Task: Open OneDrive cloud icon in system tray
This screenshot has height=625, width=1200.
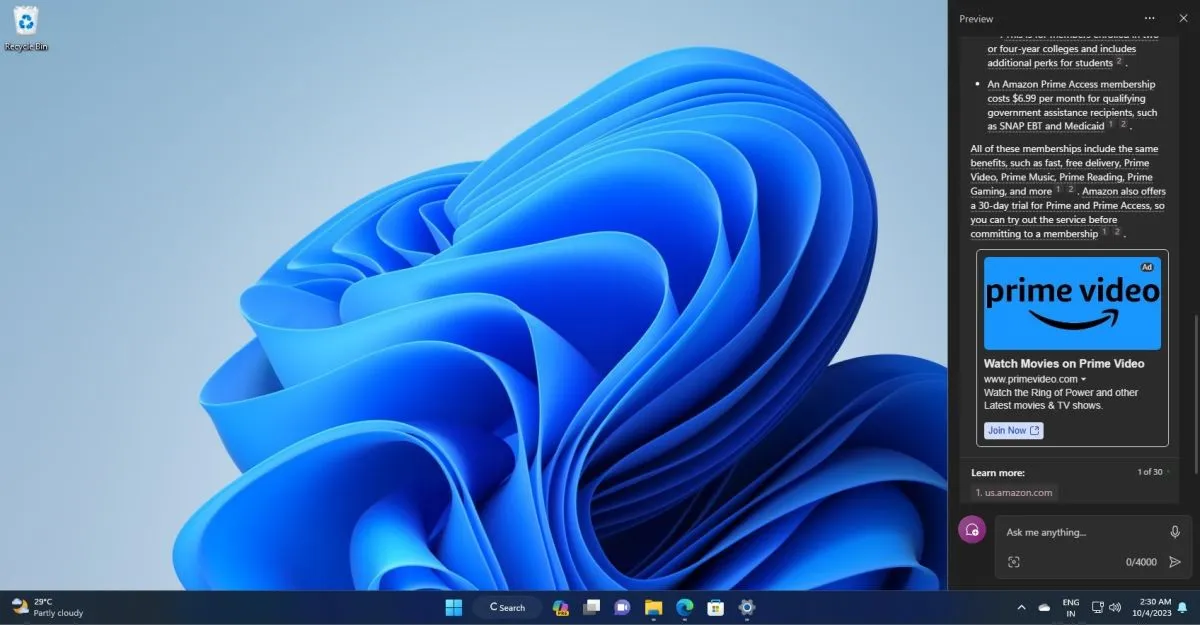Action: [1043, 607]
